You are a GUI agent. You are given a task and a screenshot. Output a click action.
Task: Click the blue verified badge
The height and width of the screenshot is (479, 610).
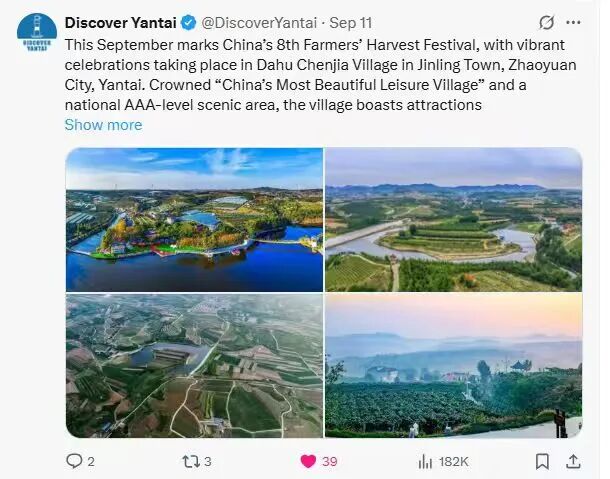[189, 23]
